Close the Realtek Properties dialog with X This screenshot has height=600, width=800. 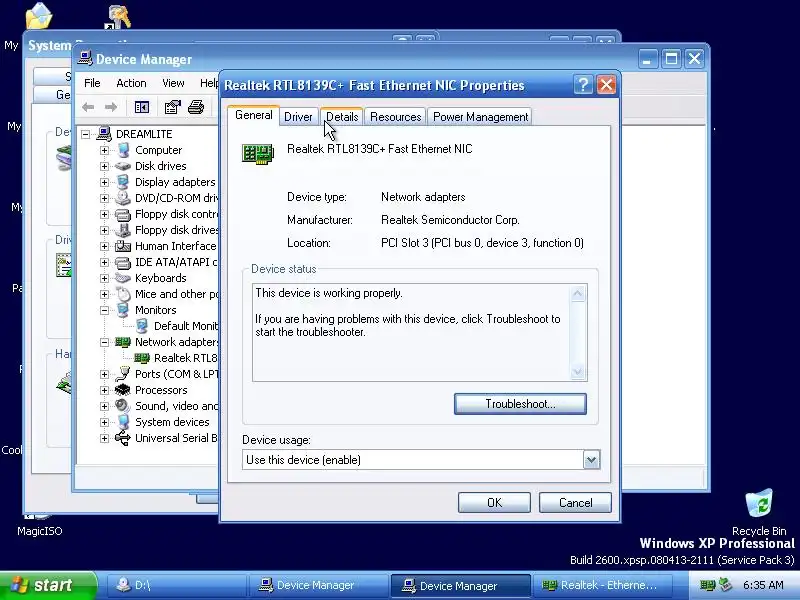click(606, 85)
